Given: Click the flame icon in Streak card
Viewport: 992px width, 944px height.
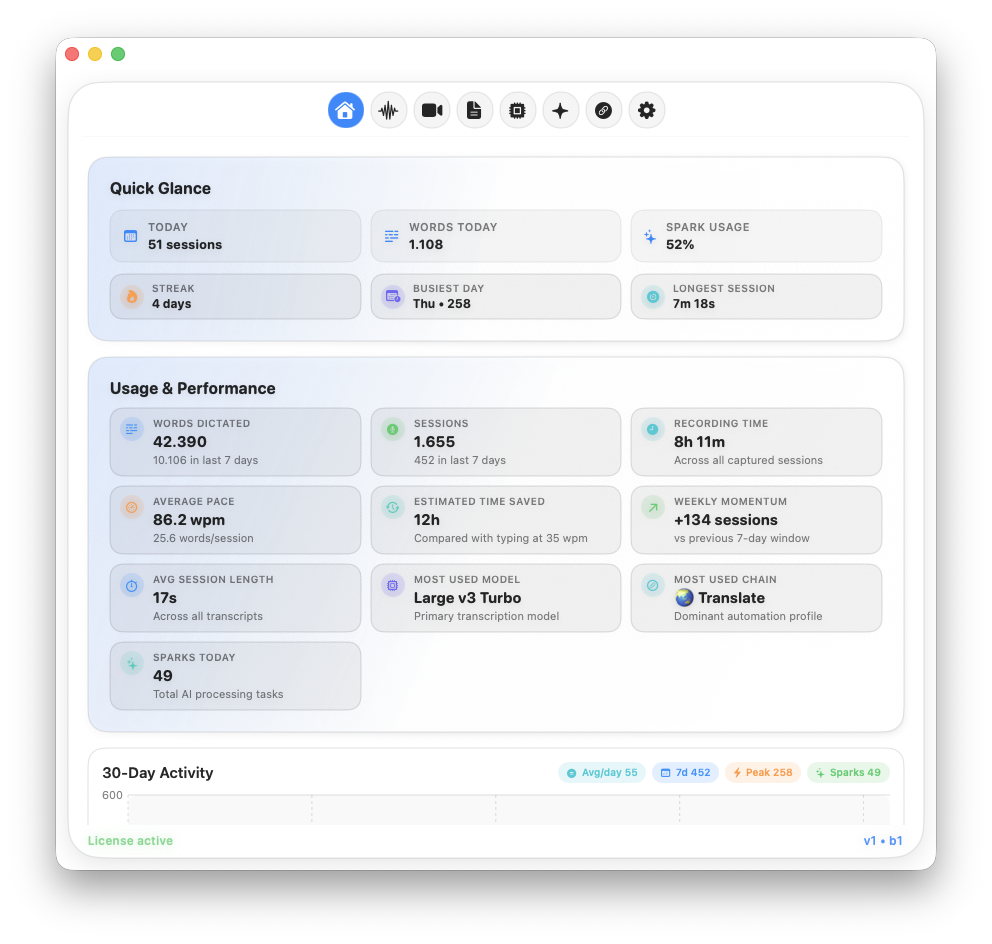Looking at the screenshot, I should [x=132, y=296].
